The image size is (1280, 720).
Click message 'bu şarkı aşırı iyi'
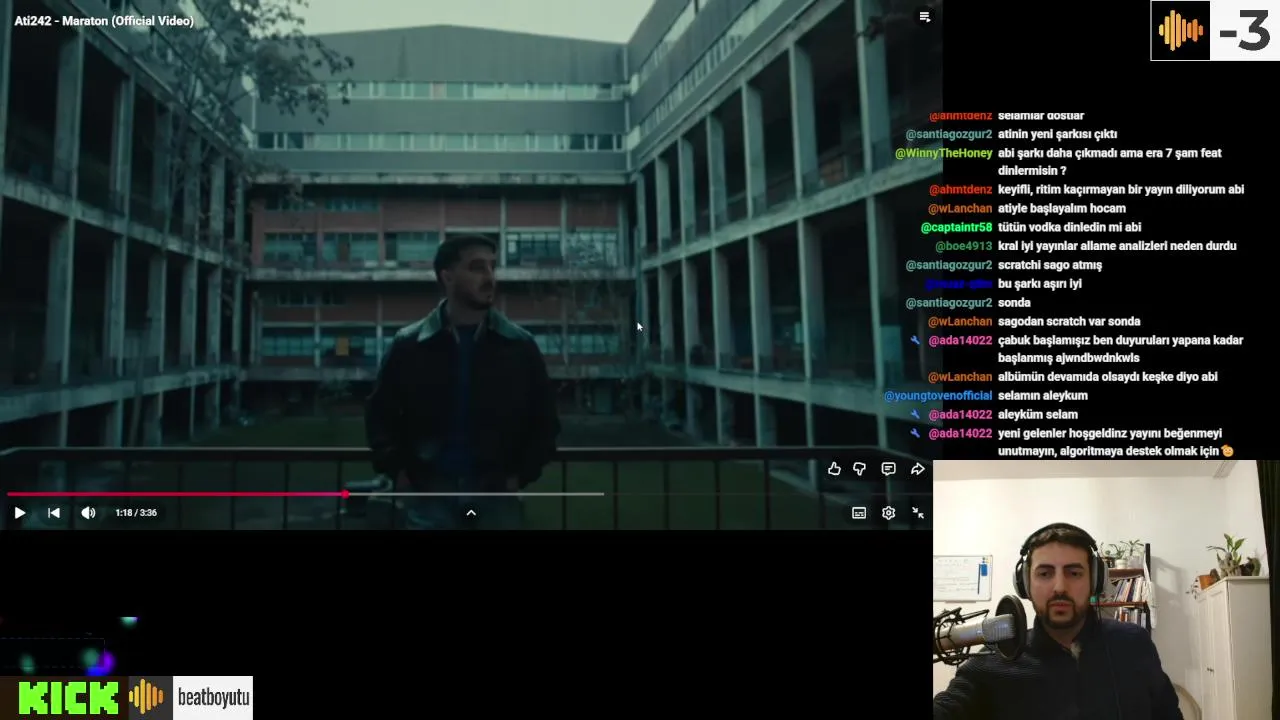(1040, 284)
